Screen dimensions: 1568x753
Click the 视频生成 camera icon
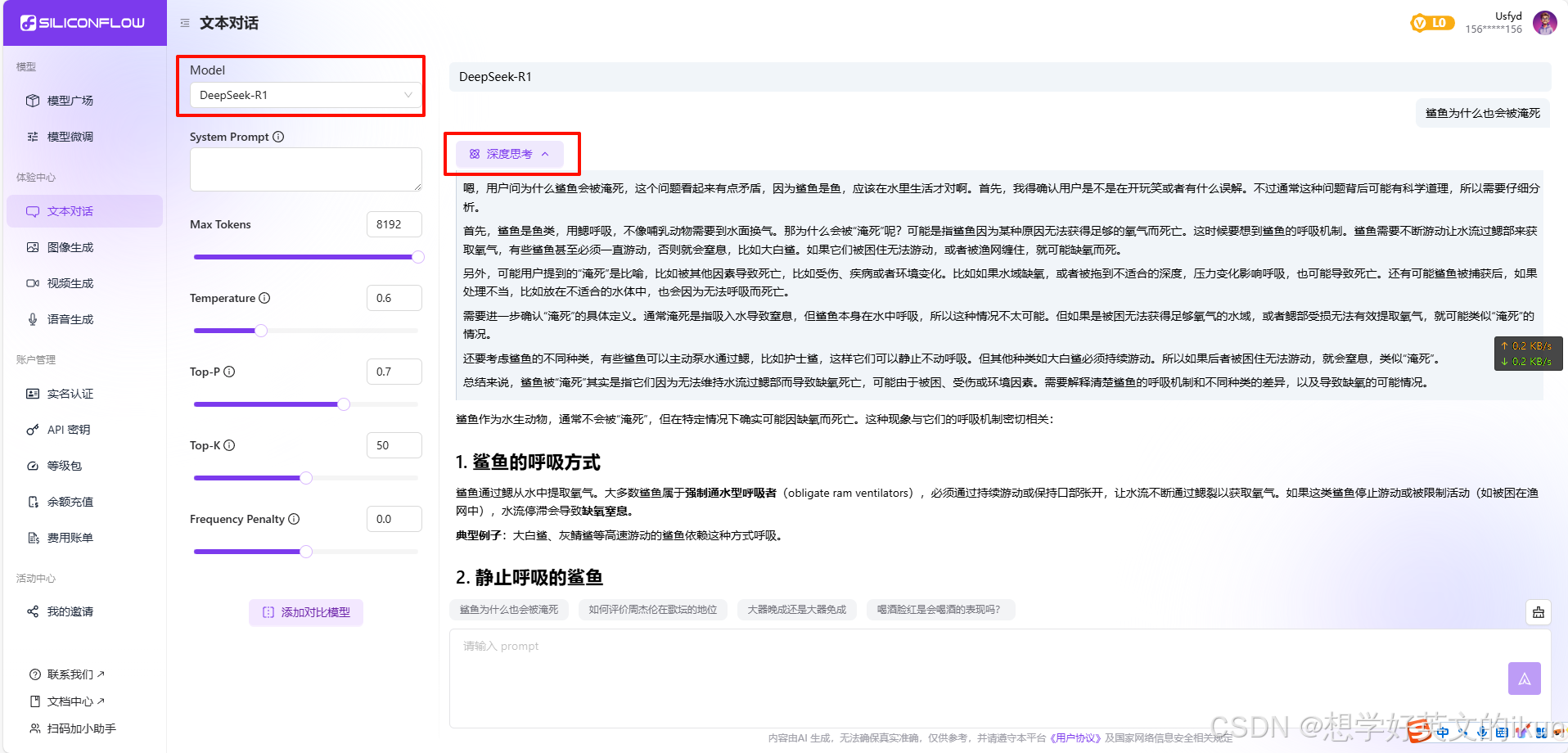pos(33,283)
